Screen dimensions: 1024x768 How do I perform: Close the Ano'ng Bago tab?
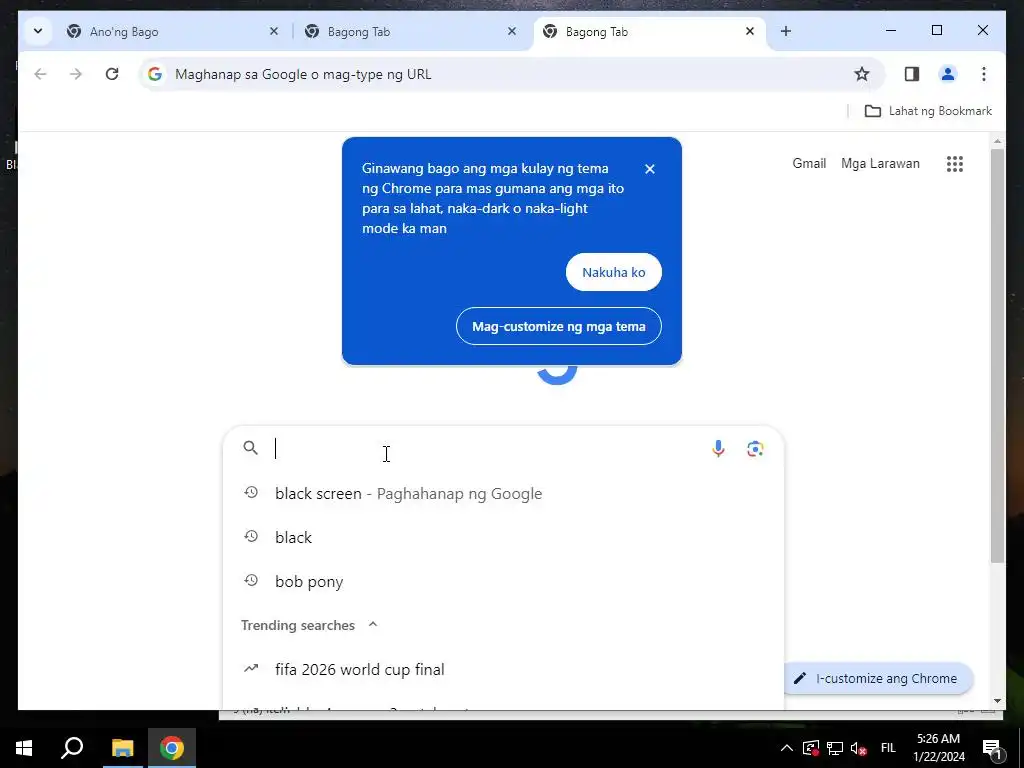pos(274,31)
